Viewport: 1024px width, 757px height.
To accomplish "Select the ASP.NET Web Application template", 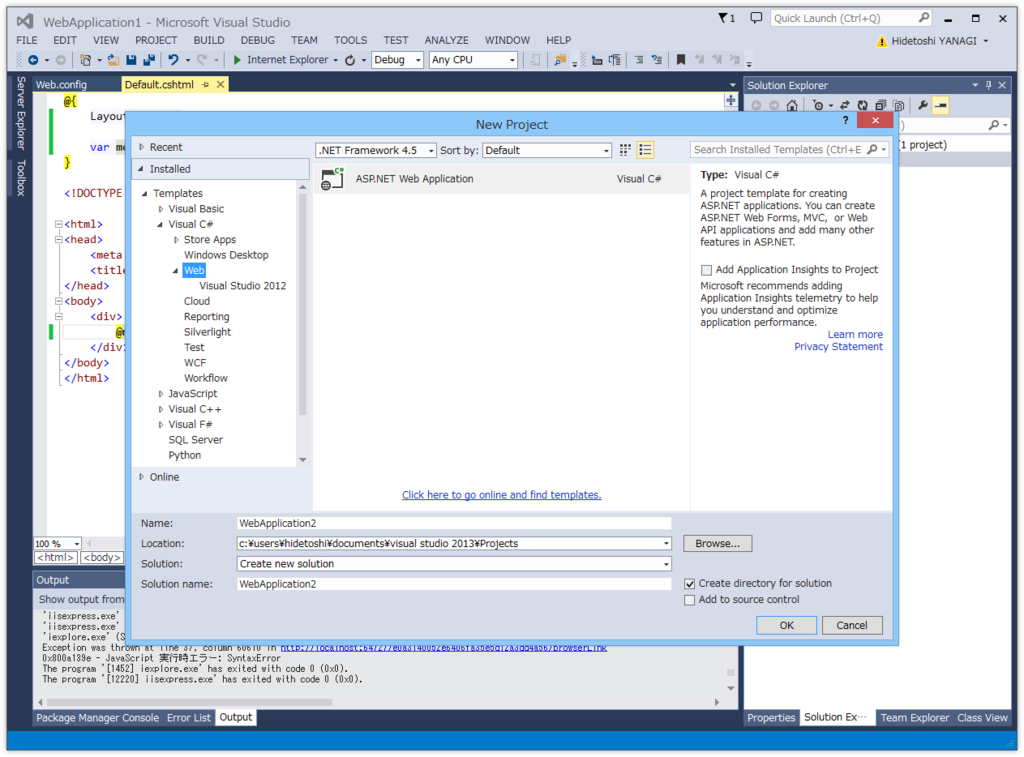I will (x=502, y=179).
